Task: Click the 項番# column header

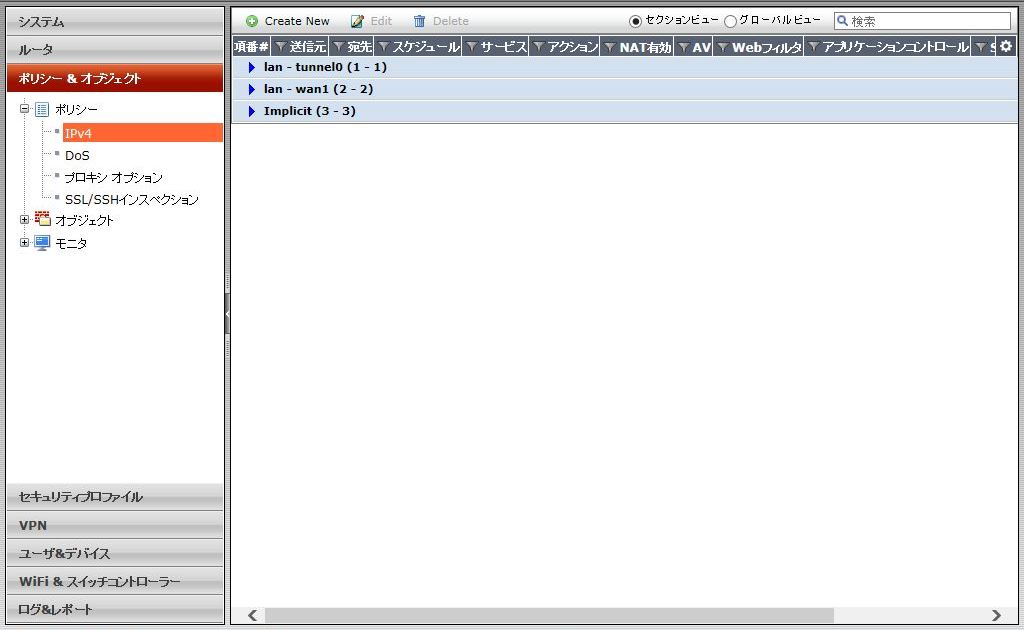Action: 251,46
